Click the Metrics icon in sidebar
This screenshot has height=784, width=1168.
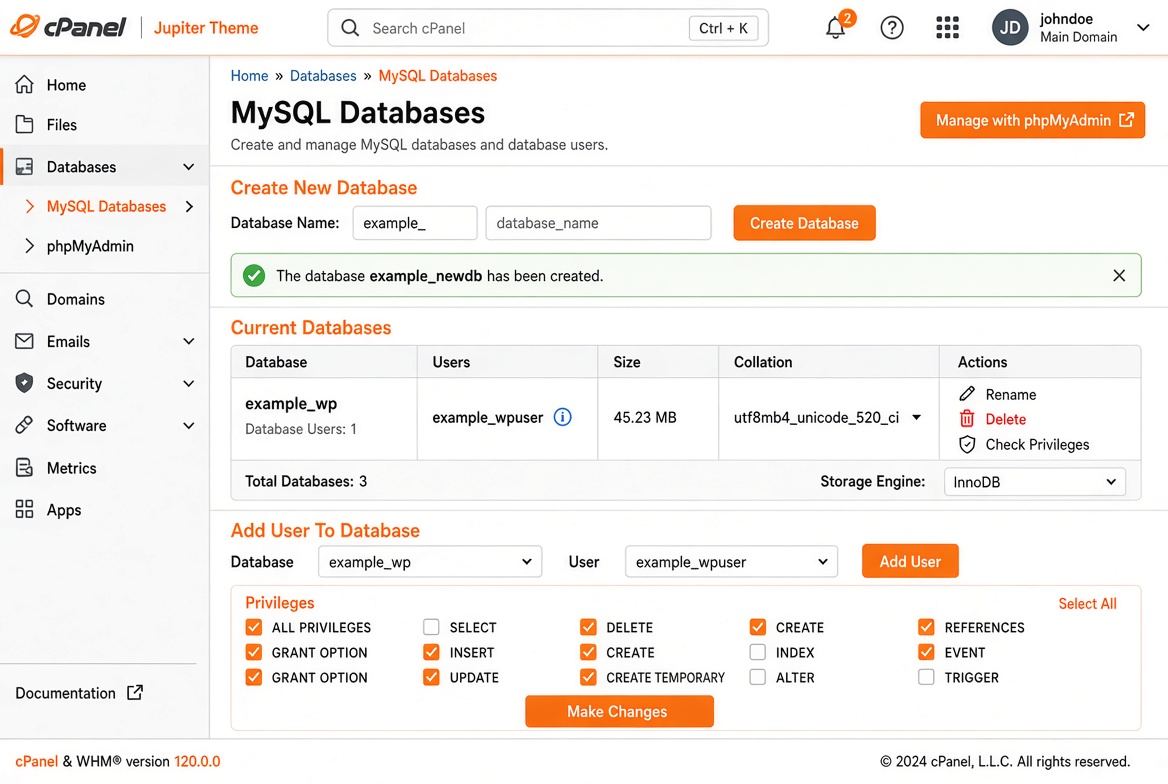[x=25, y=468]
